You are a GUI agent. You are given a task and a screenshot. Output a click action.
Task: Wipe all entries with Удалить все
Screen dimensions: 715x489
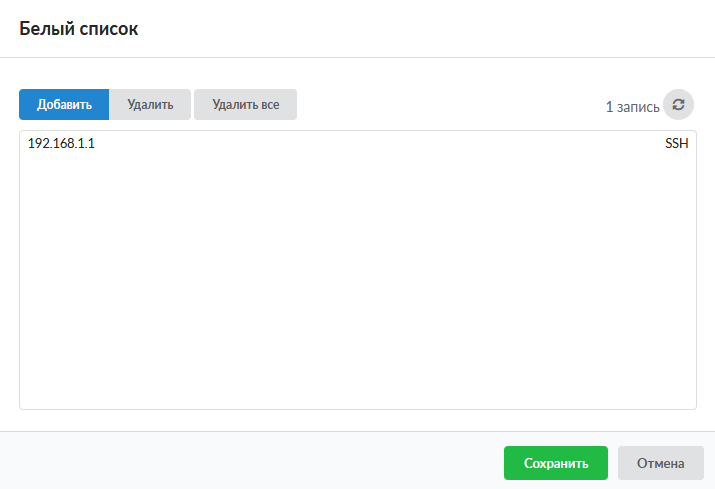click(x=245, y=105)
